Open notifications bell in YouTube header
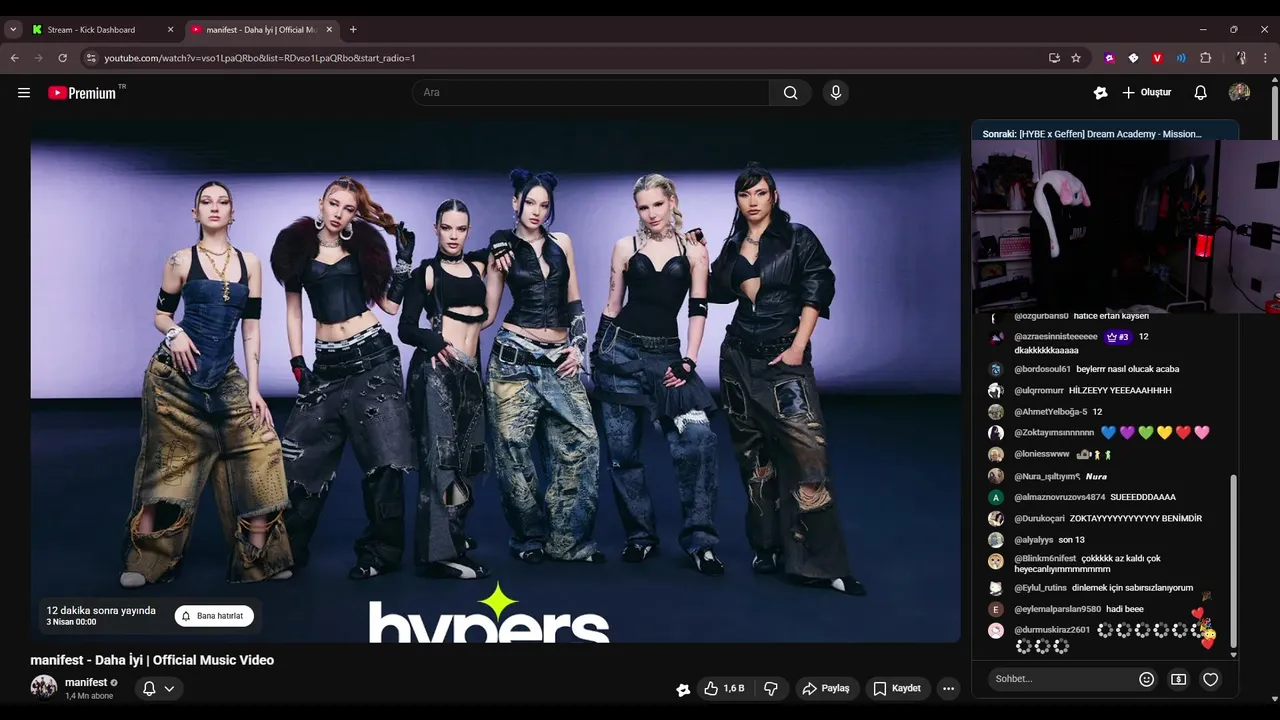This screenshot has width=1280, height=720. pos(1200,93)
